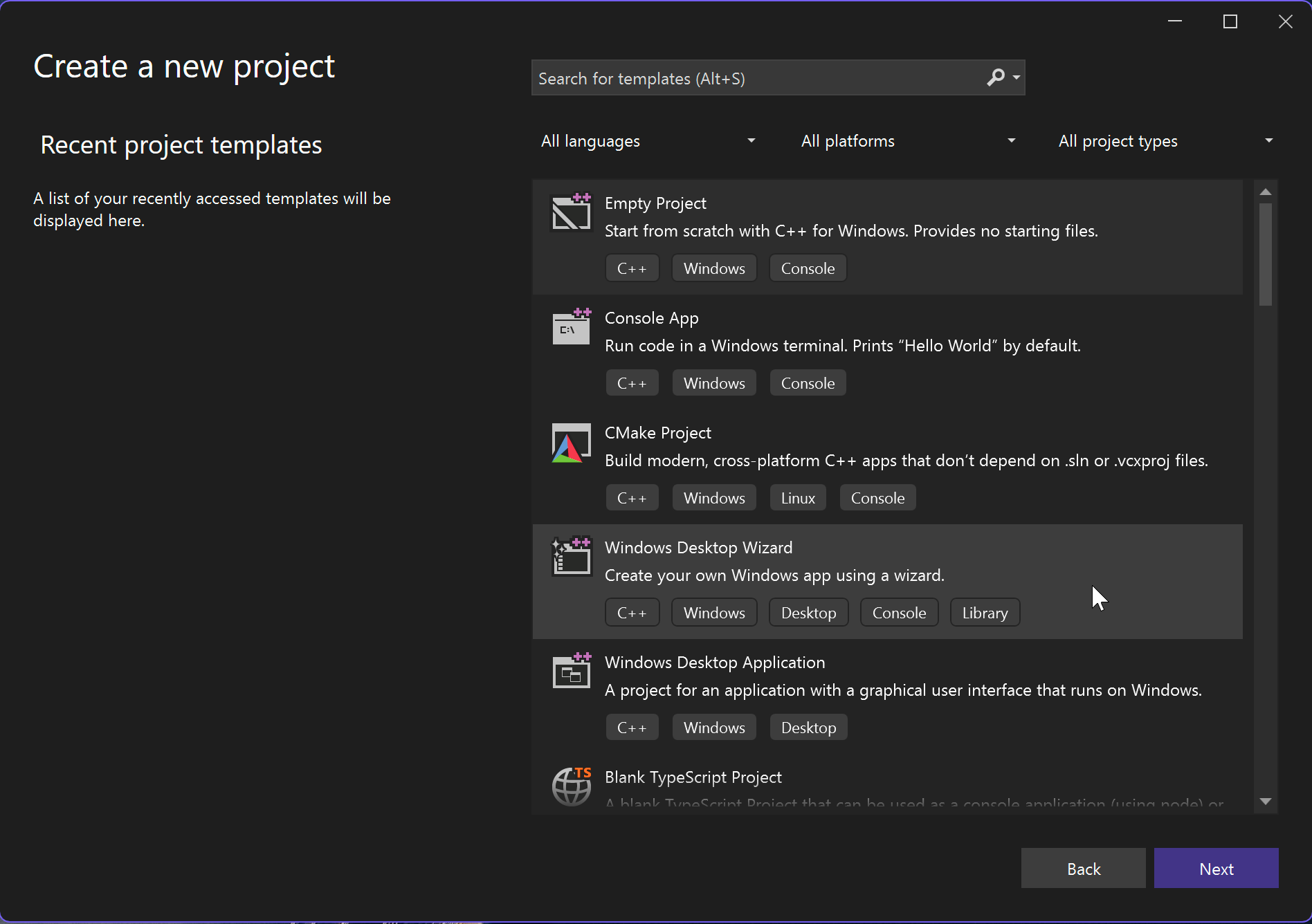Click the Recent project templates heading
This screenshot has width=1312, height=924.
(181, 145)
